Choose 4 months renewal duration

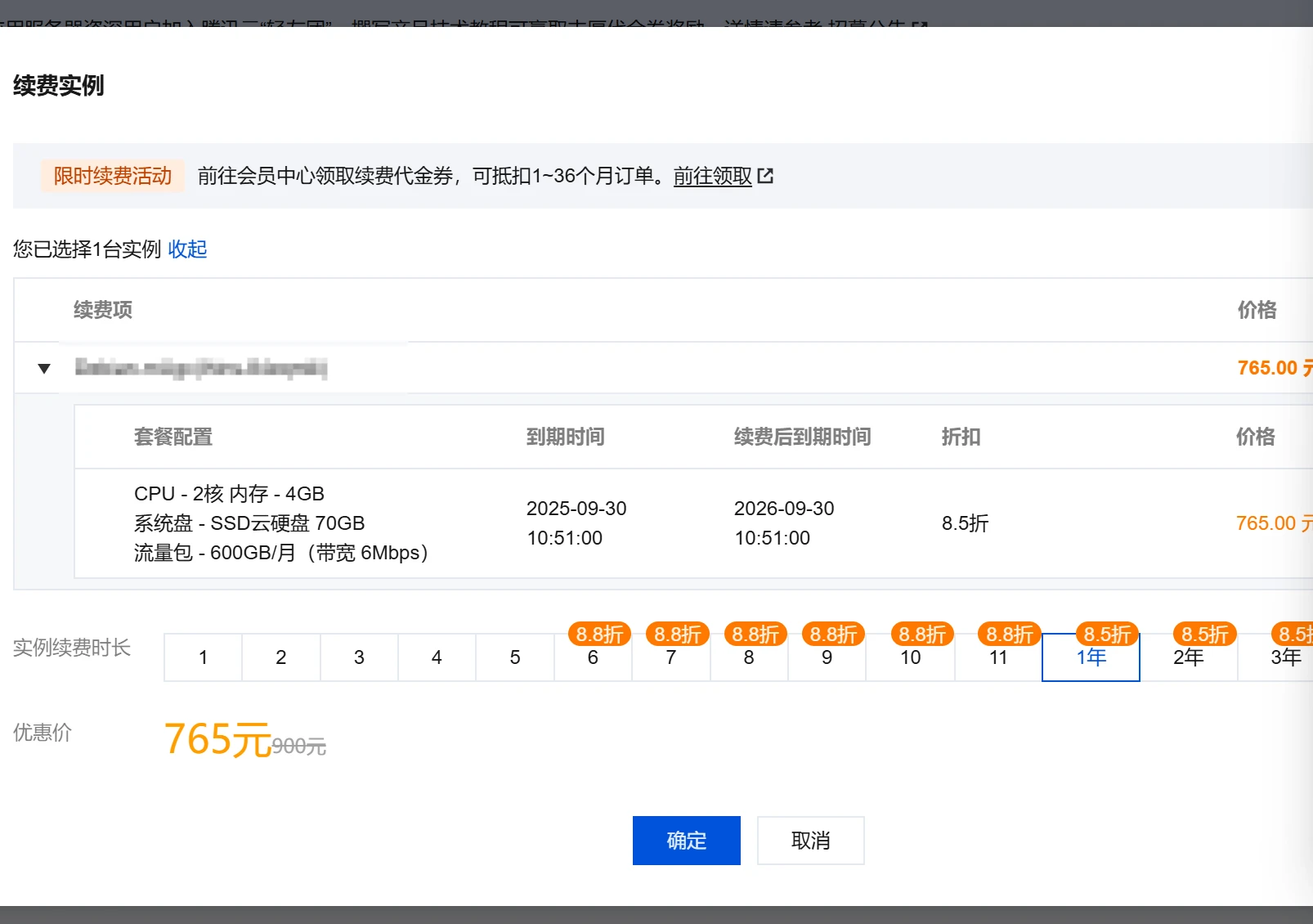(437, 657)
